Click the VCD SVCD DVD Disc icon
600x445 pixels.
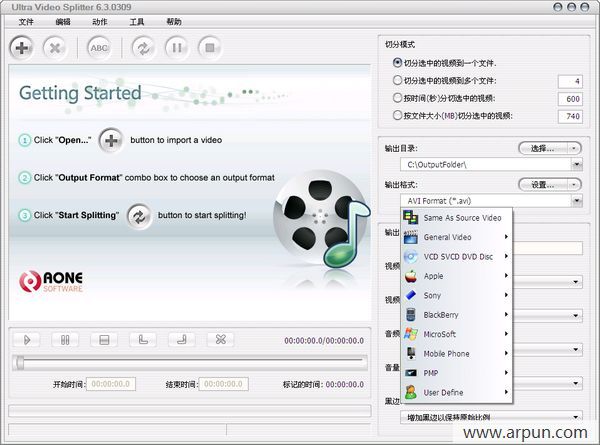tap(411, 257)
